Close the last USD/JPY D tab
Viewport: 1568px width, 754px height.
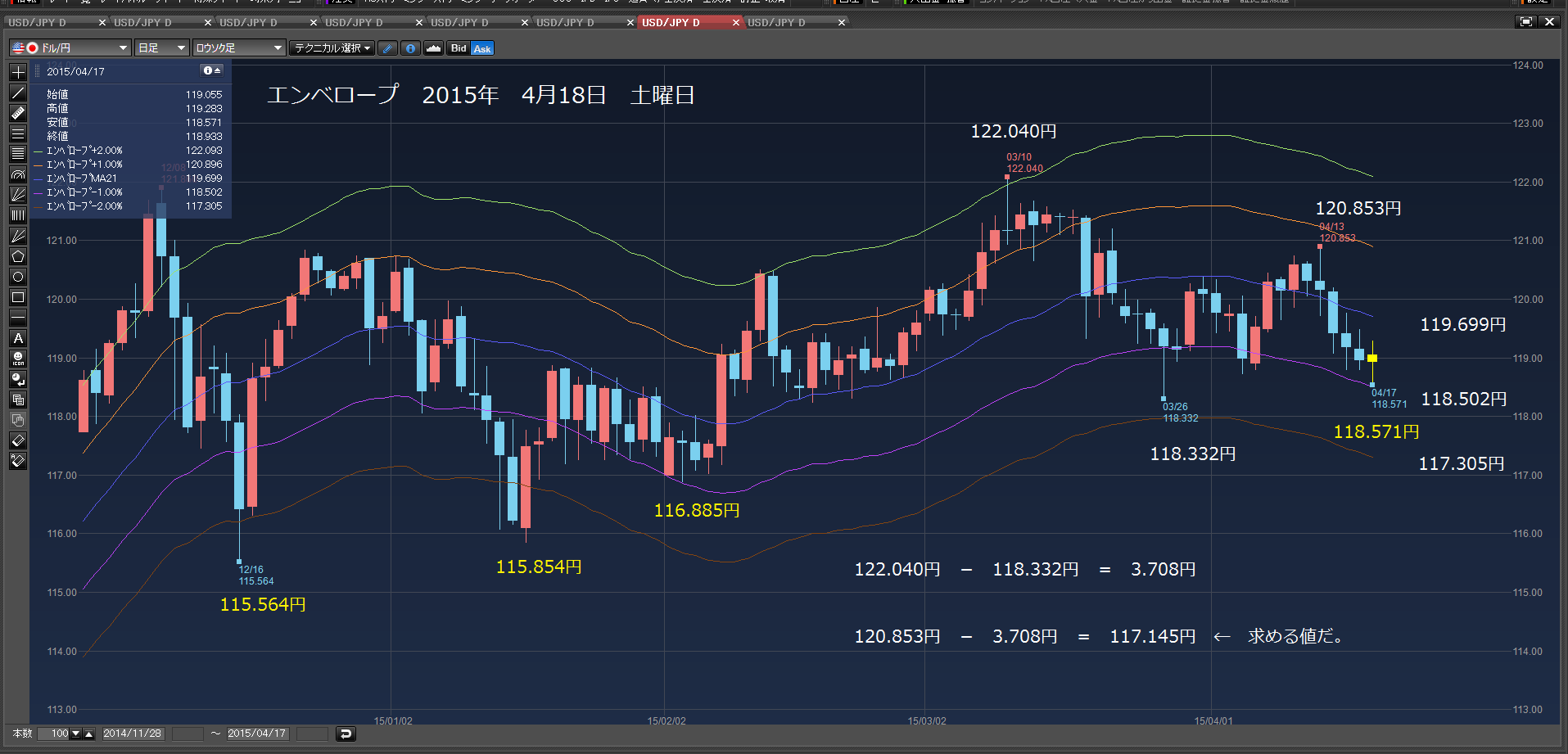(842, 23)
